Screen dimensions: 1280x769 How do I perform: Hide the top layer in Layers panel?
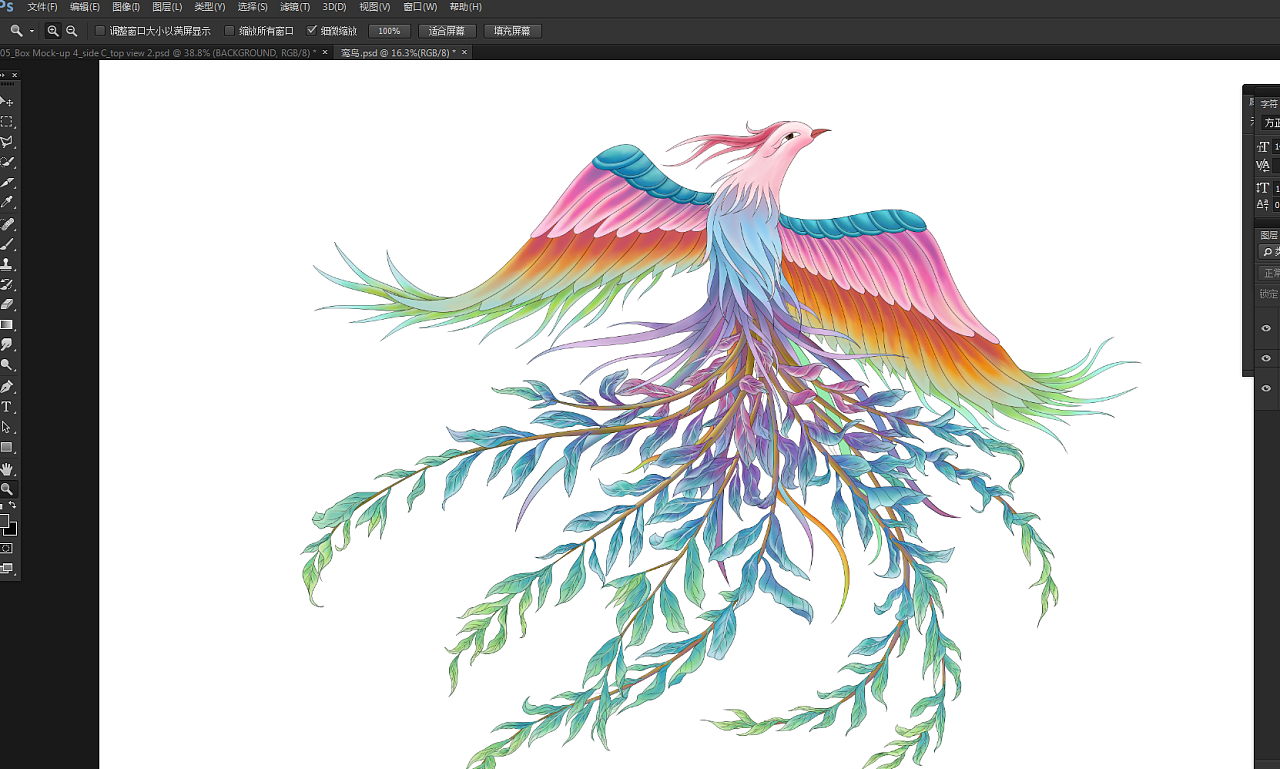coord(1265,328)
